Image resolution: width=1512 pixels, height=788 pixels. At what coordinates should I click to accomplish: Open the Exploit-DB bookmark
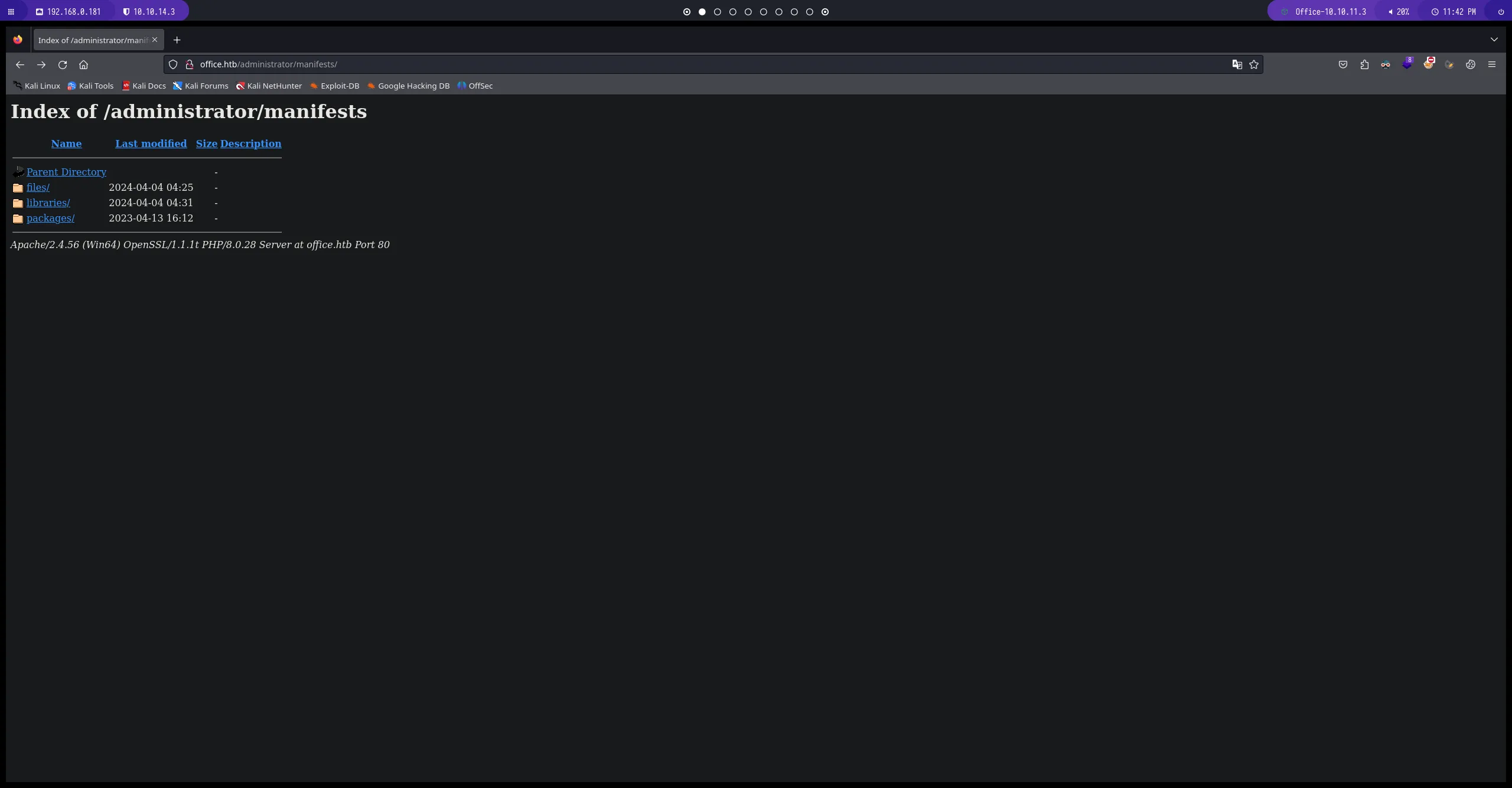pos(339,86)
